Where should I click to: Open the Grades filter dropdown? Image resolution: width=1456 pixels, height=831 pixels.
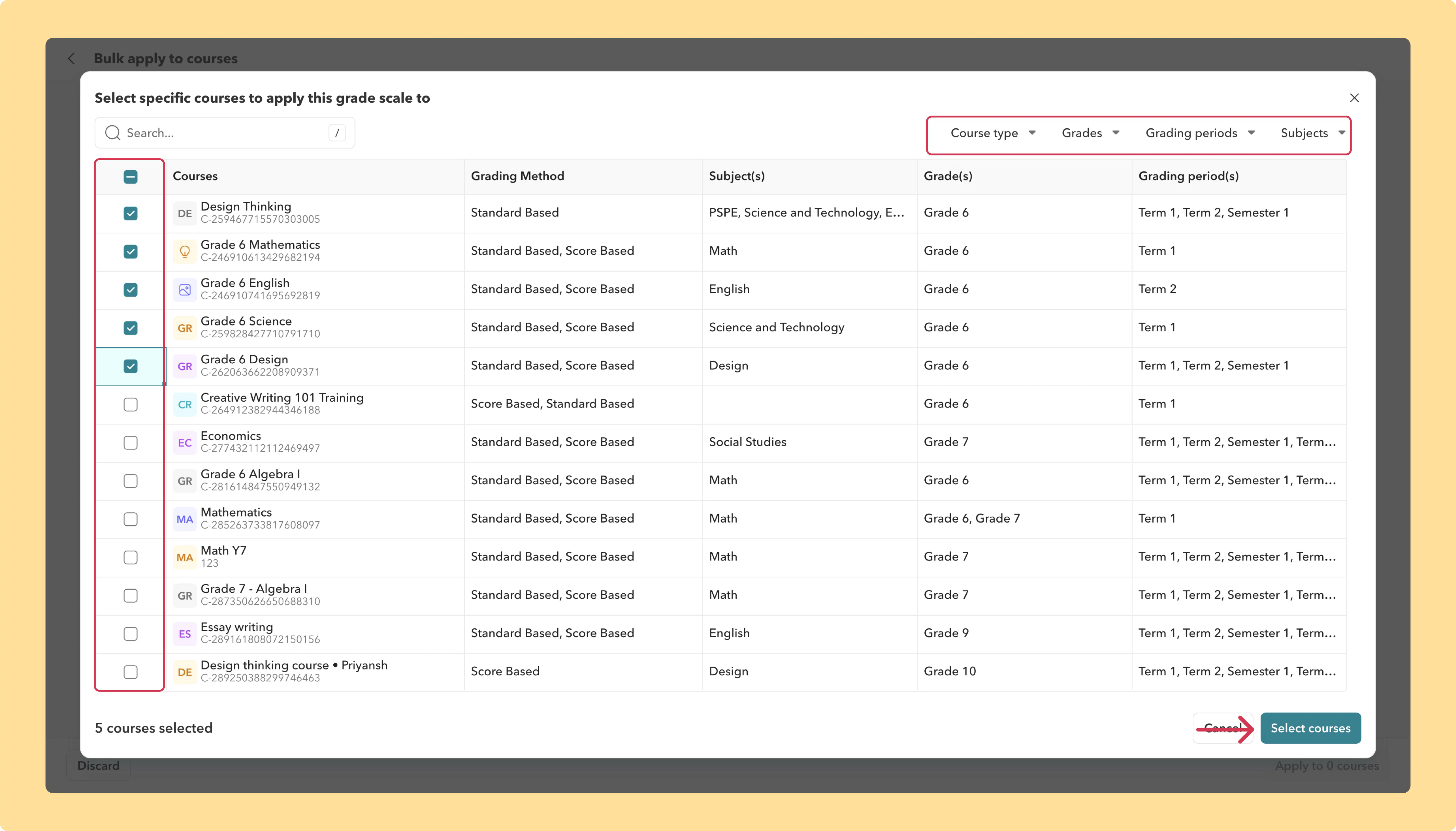click(1091, 133)
